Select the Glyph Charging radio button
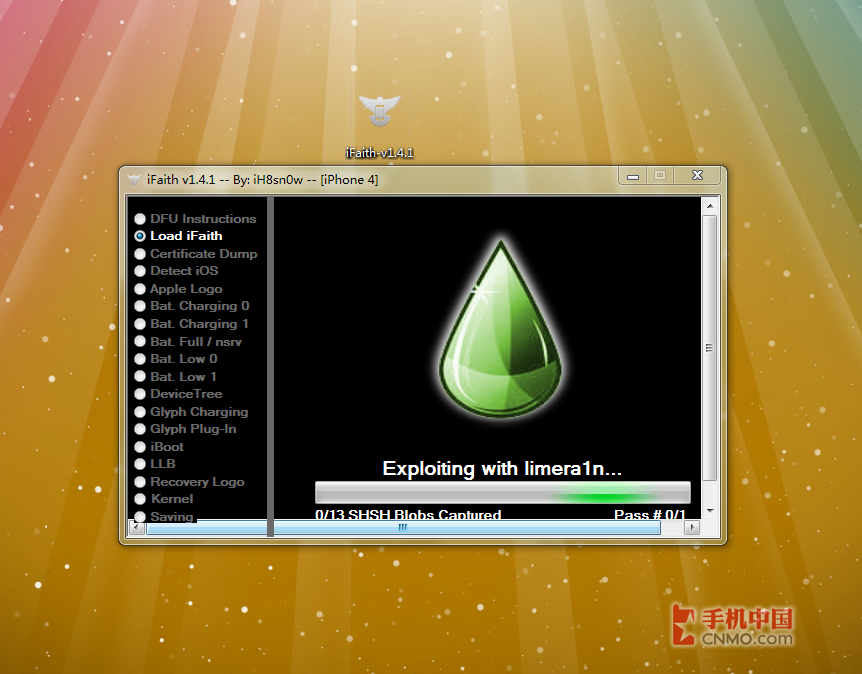The width and height of the screenshot is (862, 674). (140, 412)
